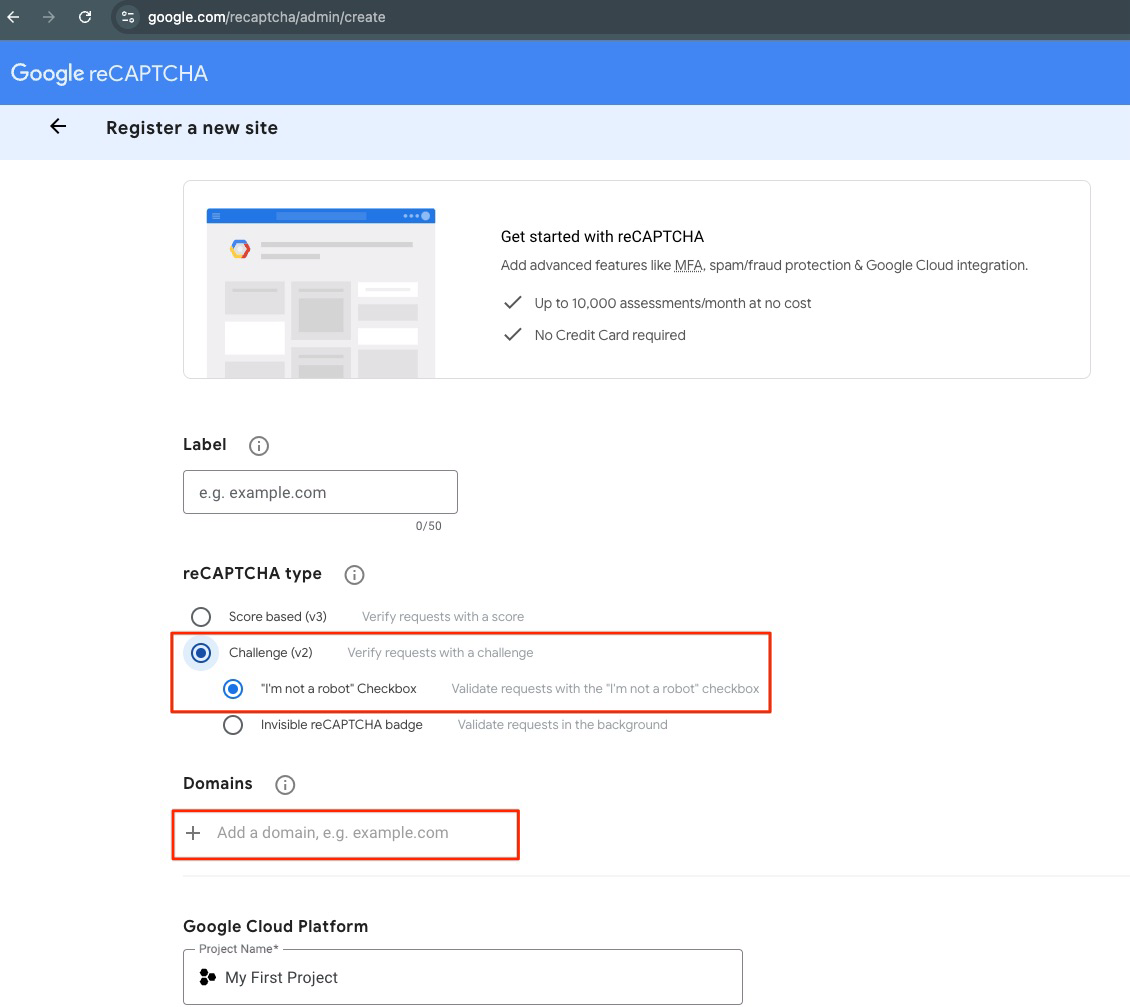The image size is (1130, 1007).
Task: Show info tooltip next to Label
Action: pyautogui.click(x=259, y=445)
